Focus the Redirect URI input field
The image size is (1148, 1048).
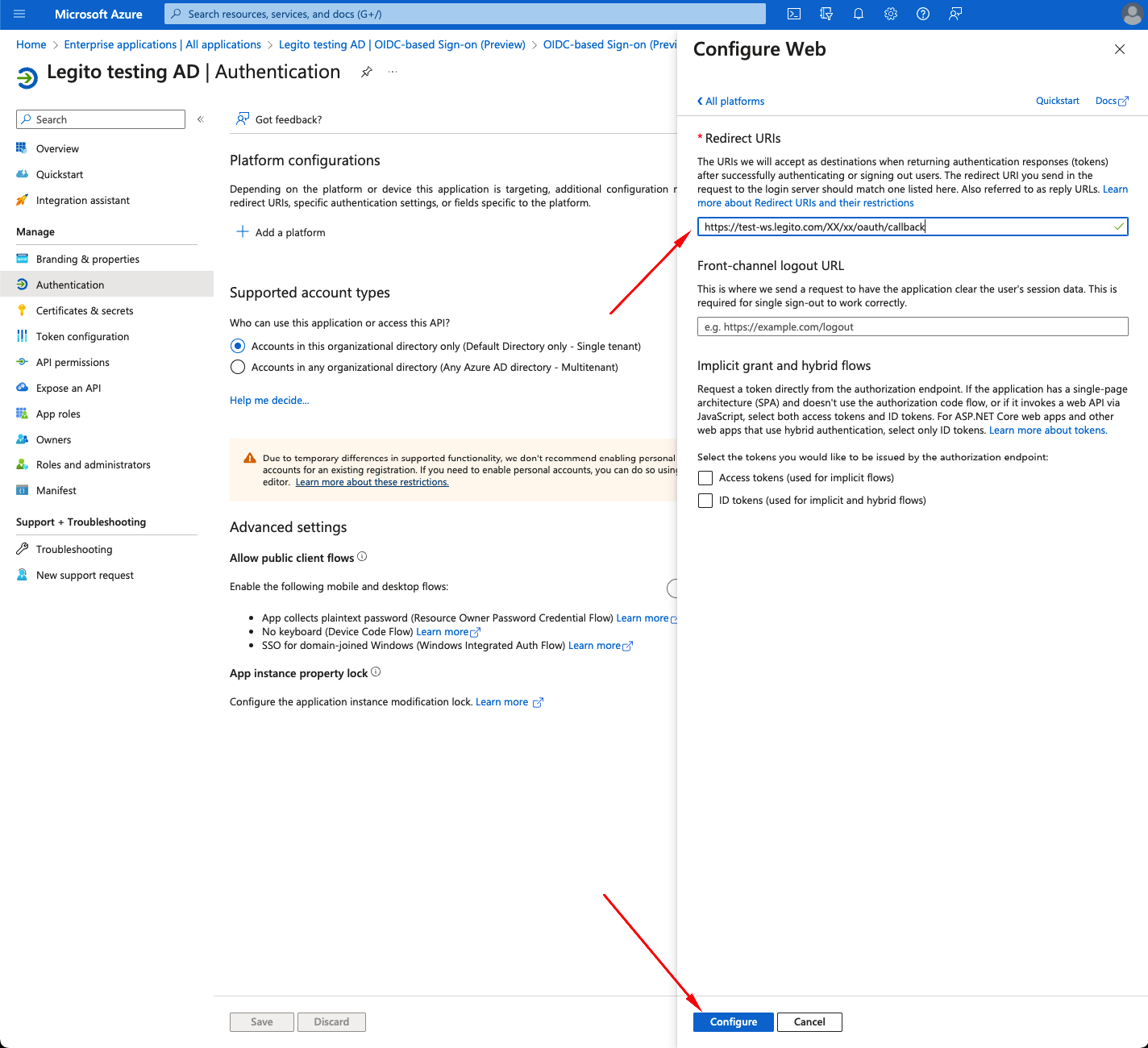click(x=913, y=227)
